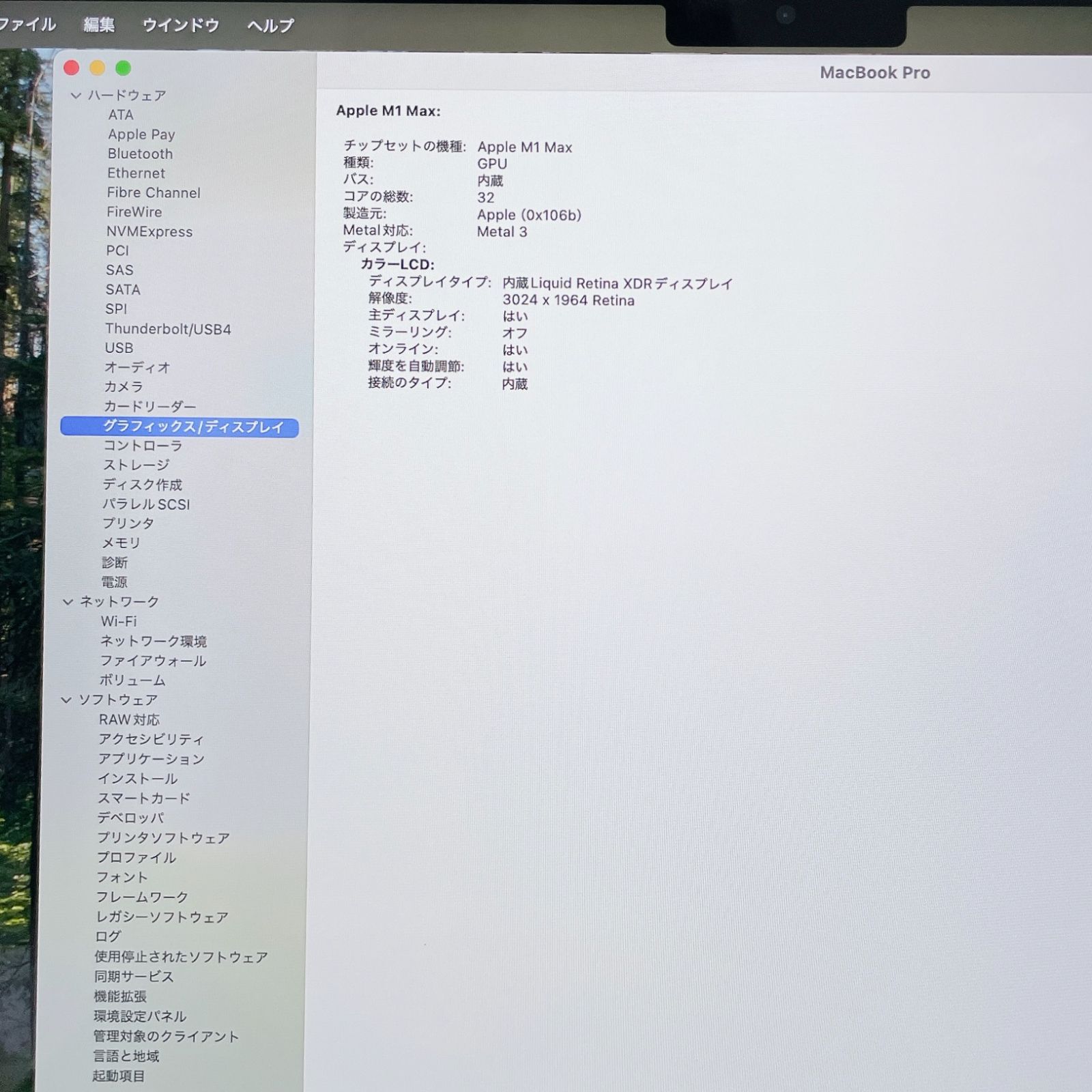Collapse the ネットワーク section in the sidebar
The width and height of the screenshot is (1092, 1092).
67,601
